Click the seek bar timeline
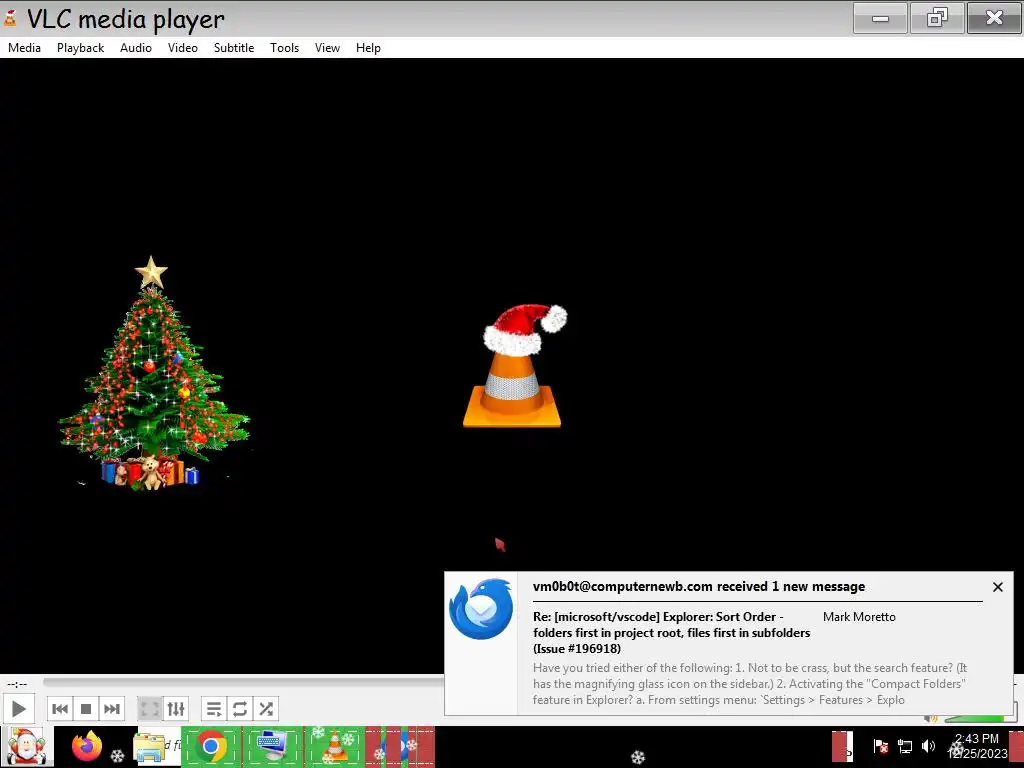 (243, 682)
